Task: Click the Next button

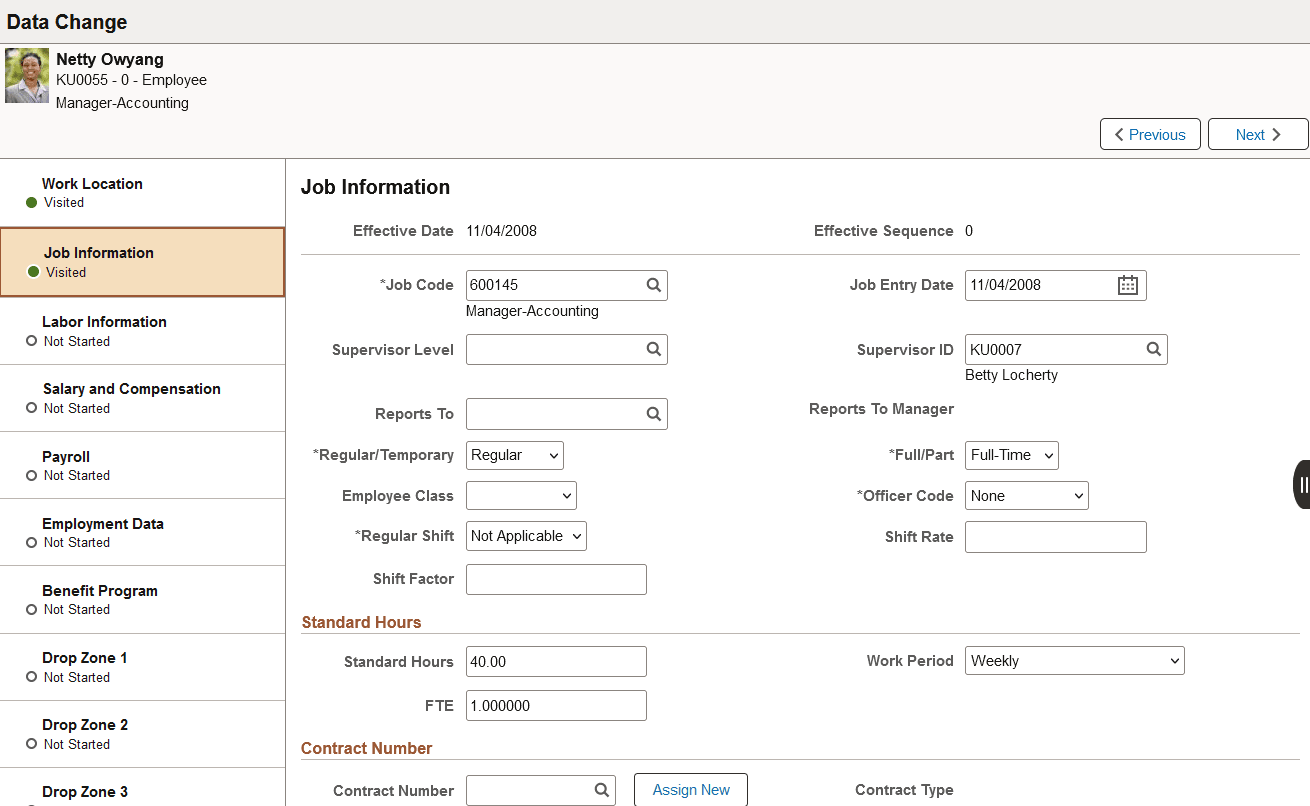Action: click(1257, 134)
